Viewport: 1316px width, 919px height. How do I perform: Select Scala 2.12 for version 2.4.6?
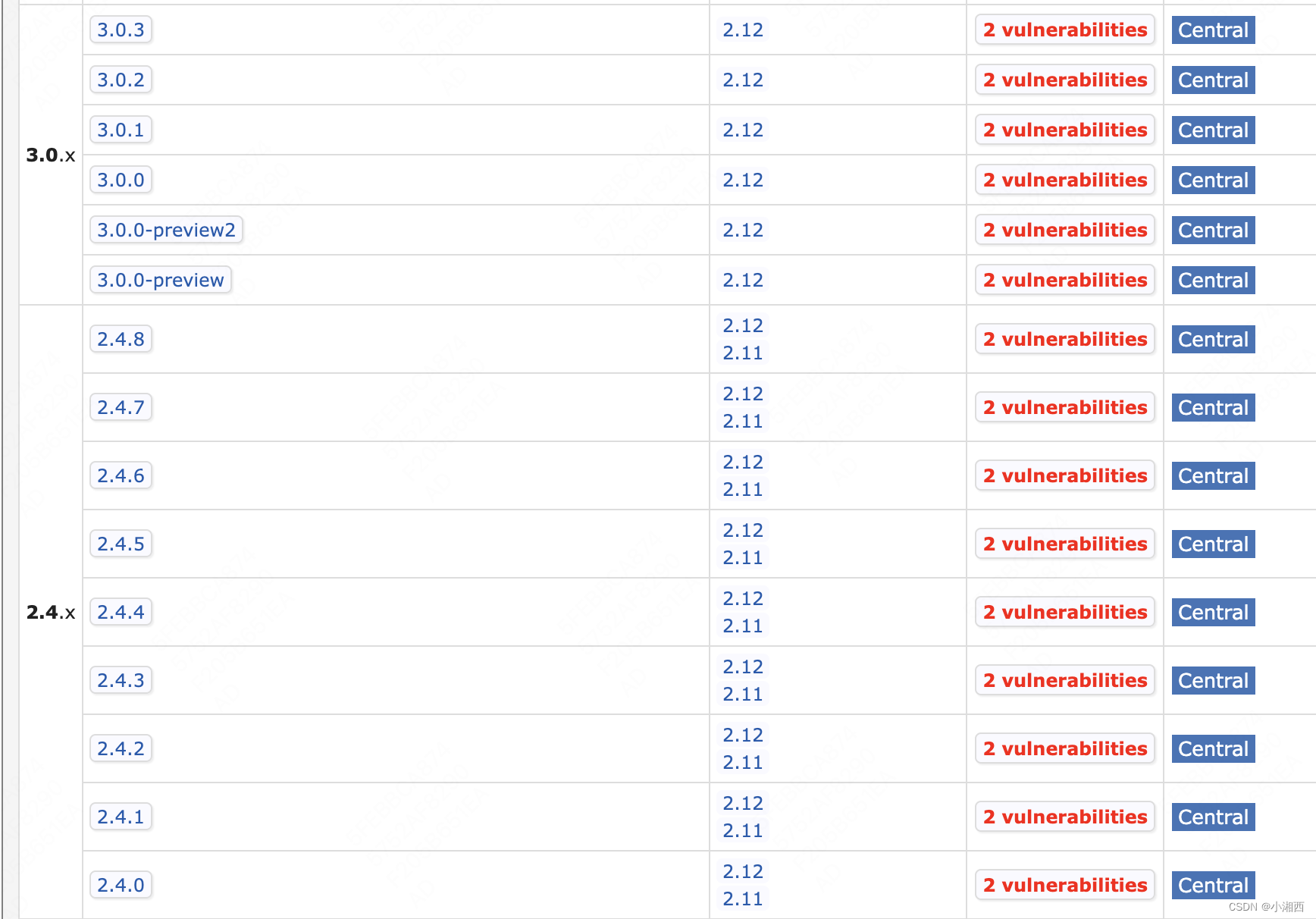point(743,462)
